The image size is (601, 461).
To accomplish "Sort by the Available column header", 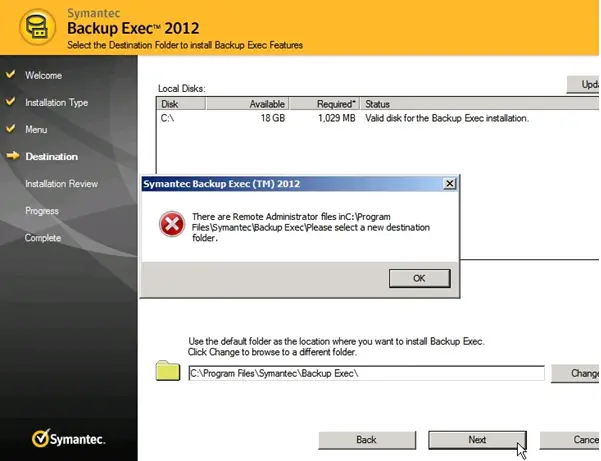I will [248, 104].
